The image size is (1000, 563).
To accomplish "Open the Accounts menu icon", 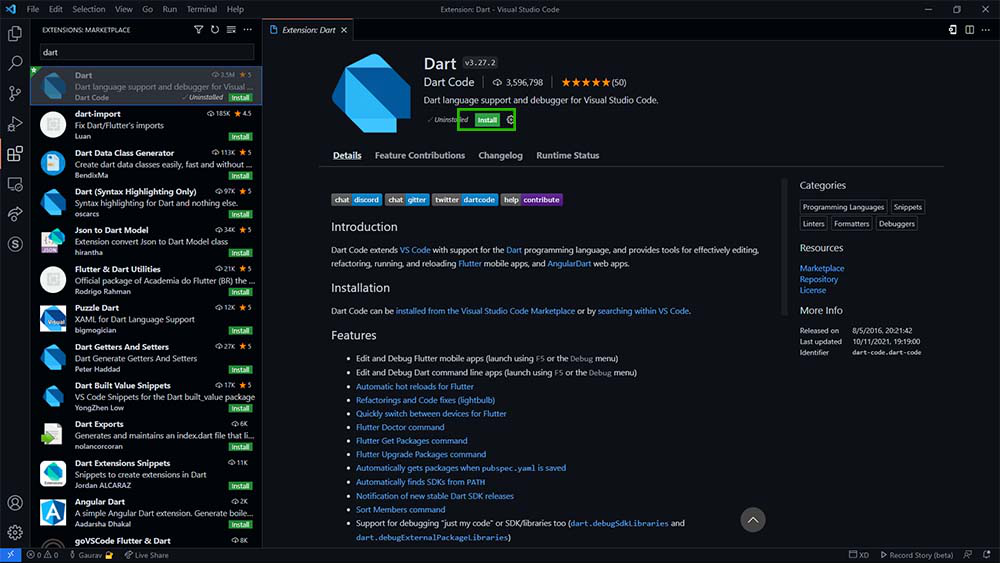I will [15, 502].
